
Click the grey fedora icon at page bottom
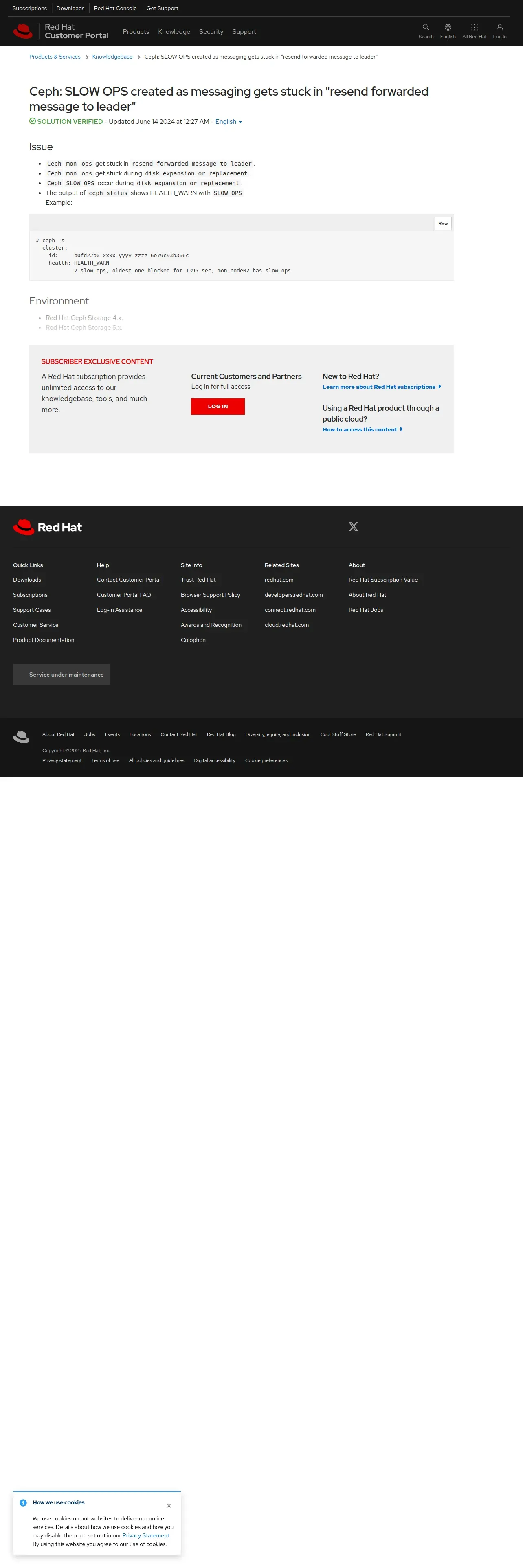(x=21, y=737)
